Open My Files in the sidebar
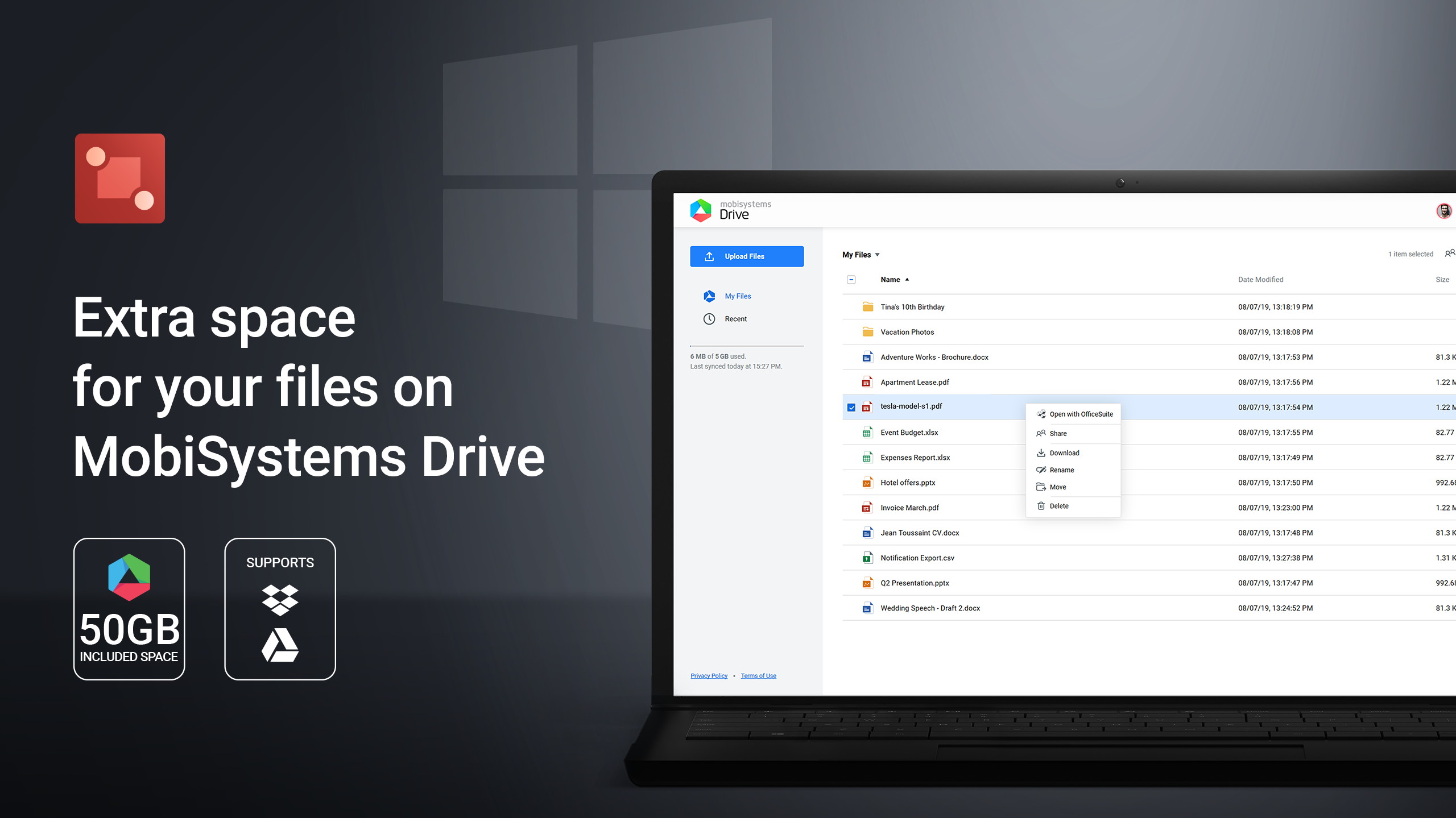This screenshot has height=818, width=1456. 738,296
